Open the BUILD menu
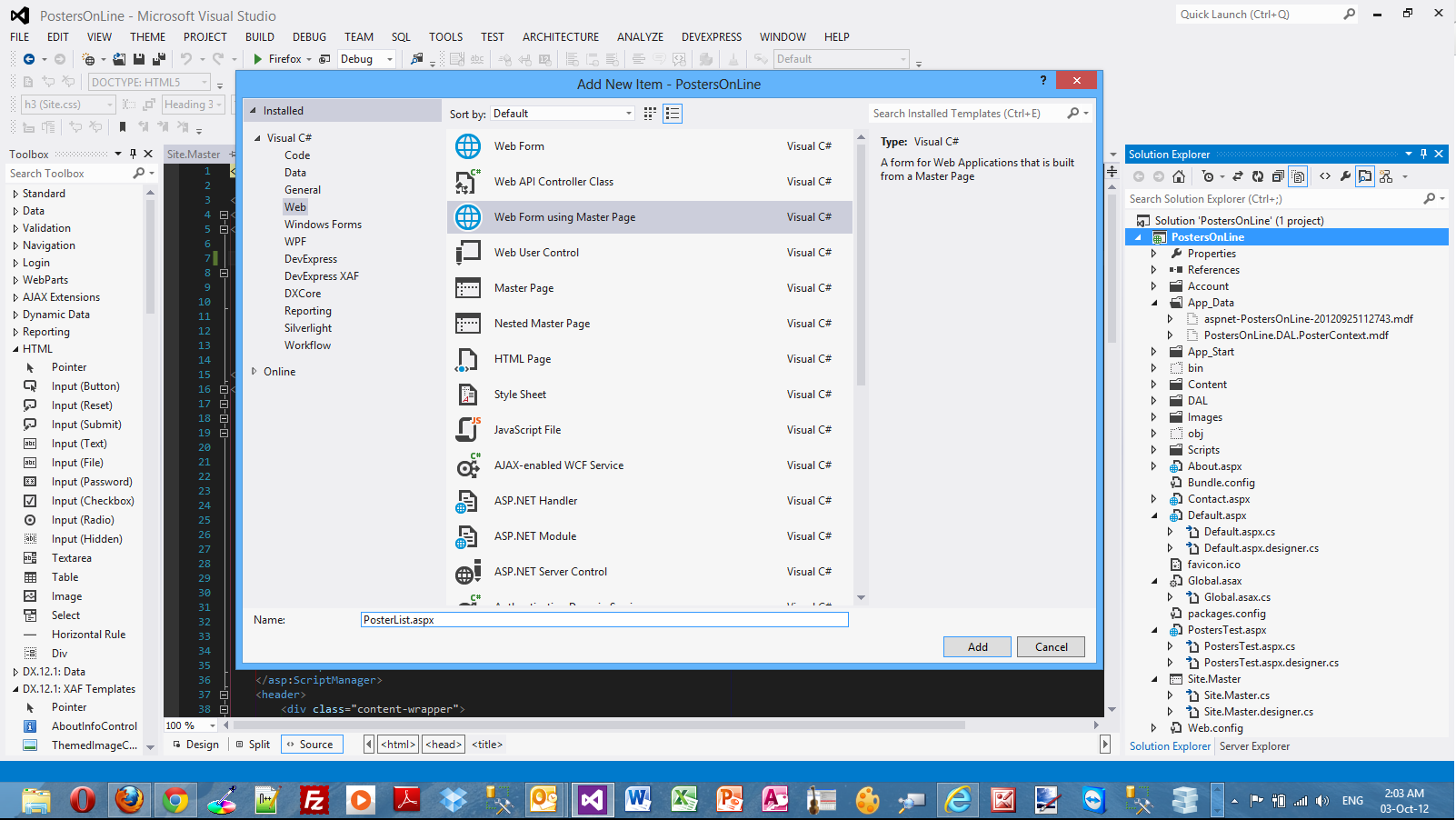 click(260, 37)
